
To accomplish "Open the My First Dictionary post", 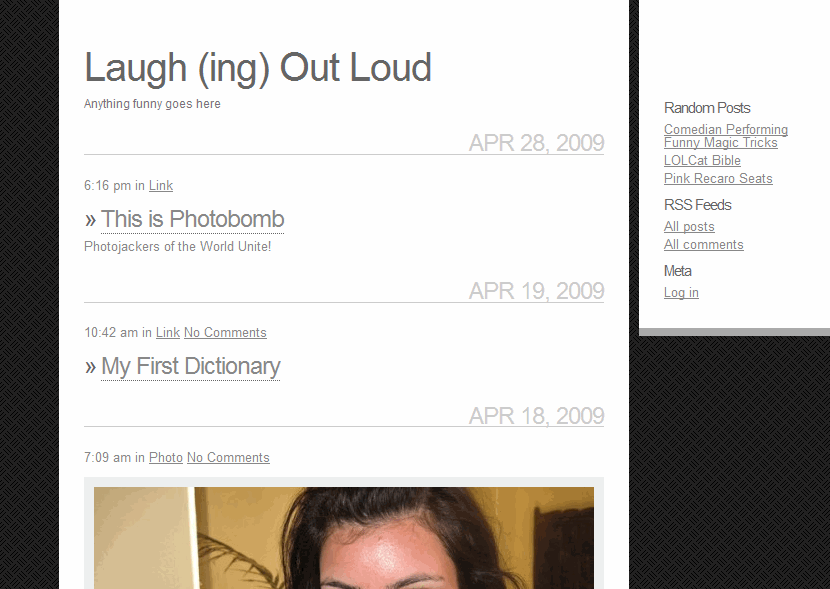I will coord(191,366).
